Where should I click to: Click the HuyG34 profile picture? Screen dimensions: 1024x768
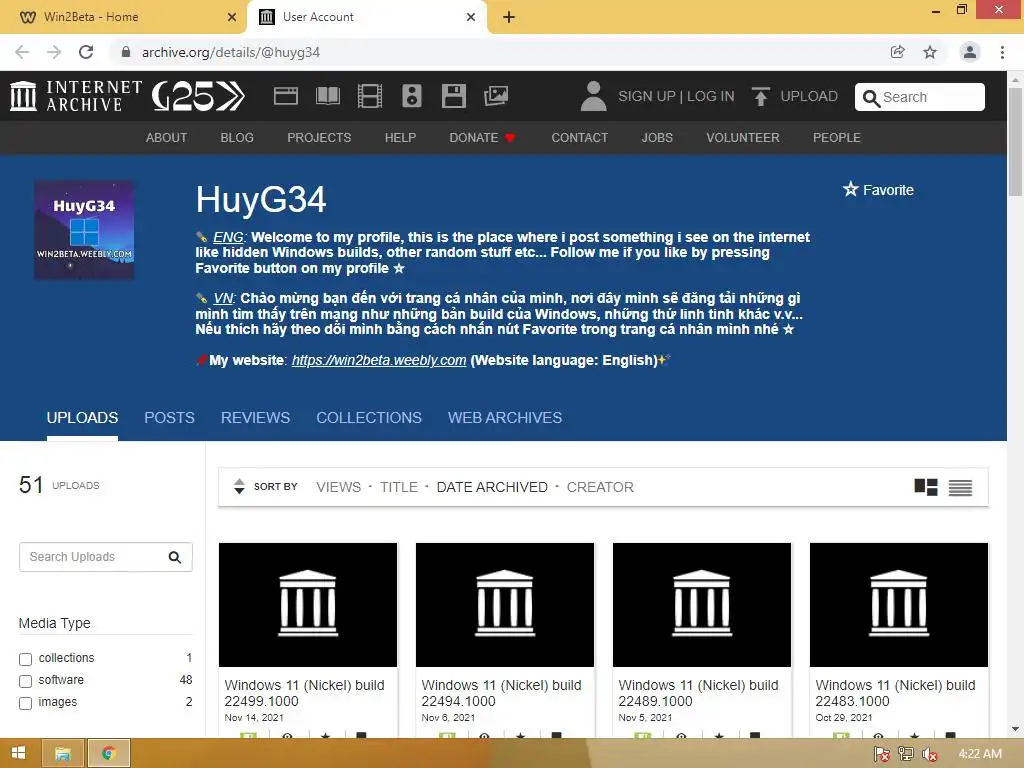[84, 231]
